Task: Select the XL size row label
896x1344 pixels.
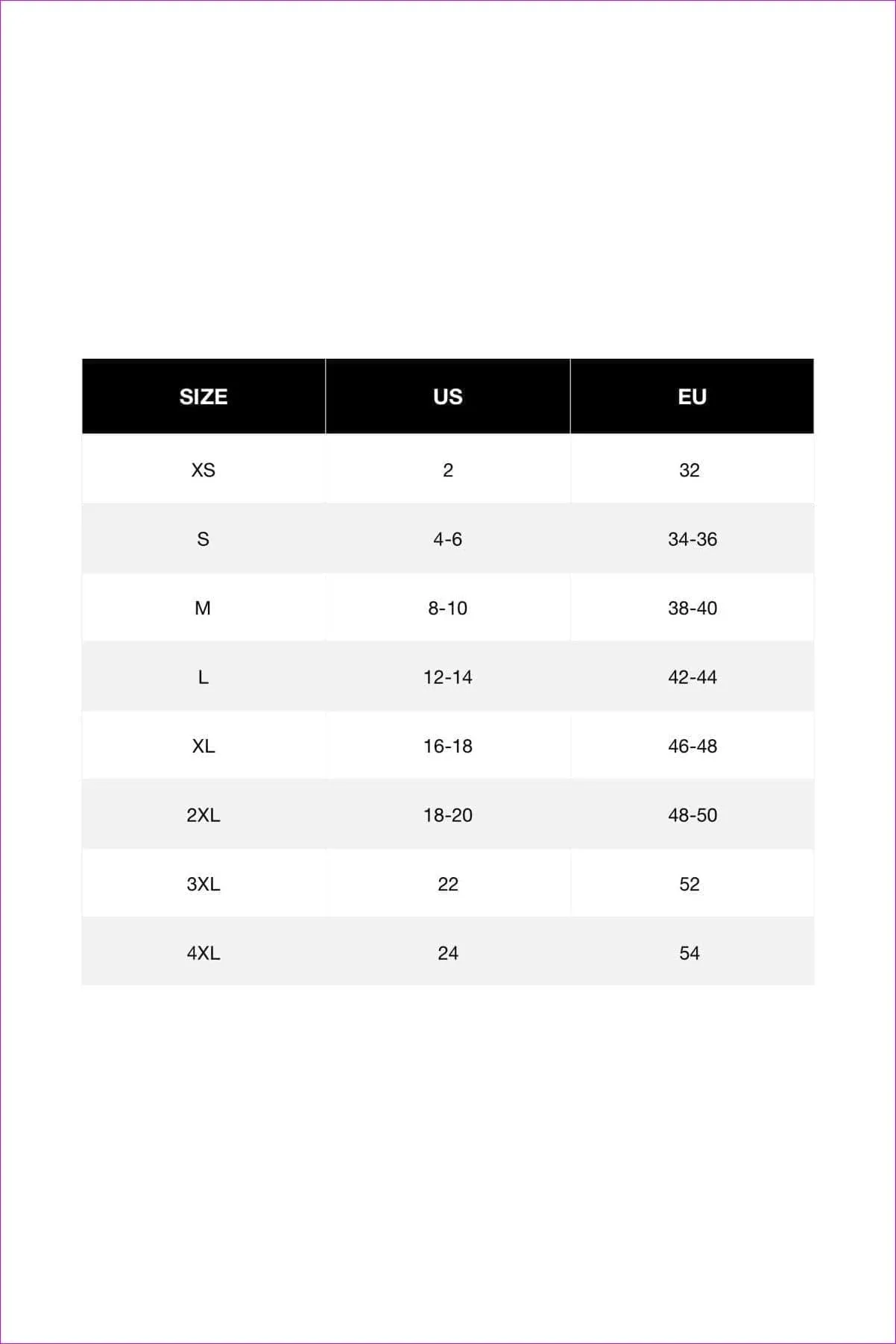Action: [204, 746]
